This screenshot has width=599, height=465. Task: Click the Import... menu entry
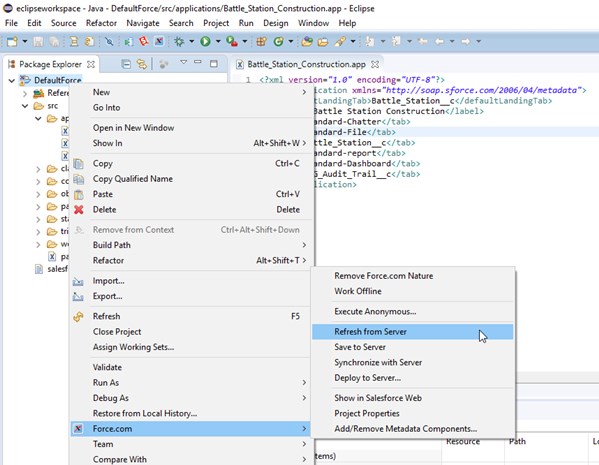[190, 281]
